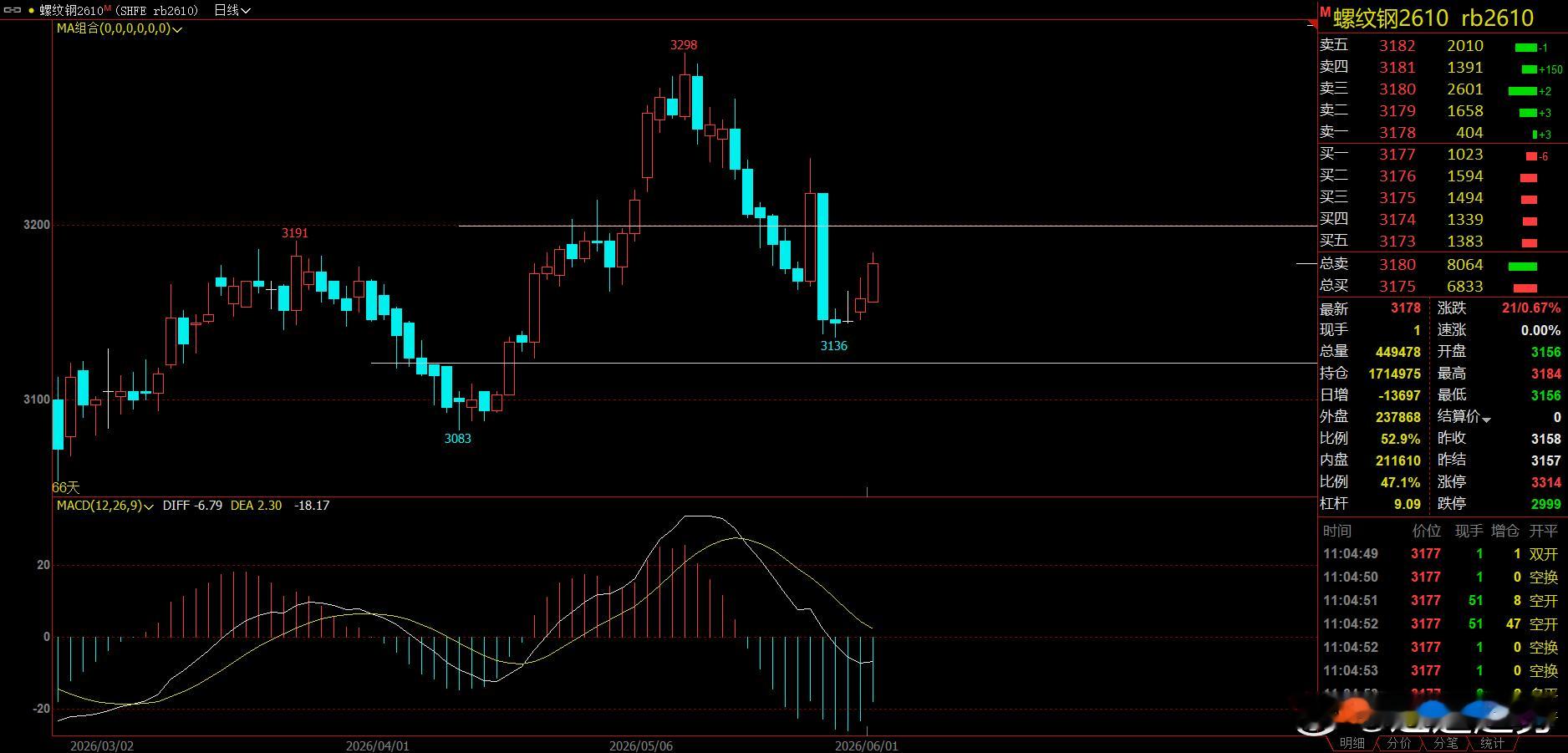
Task: Open the MACD(12,26,9) indicator dropdown
Action: coord(105,506)
